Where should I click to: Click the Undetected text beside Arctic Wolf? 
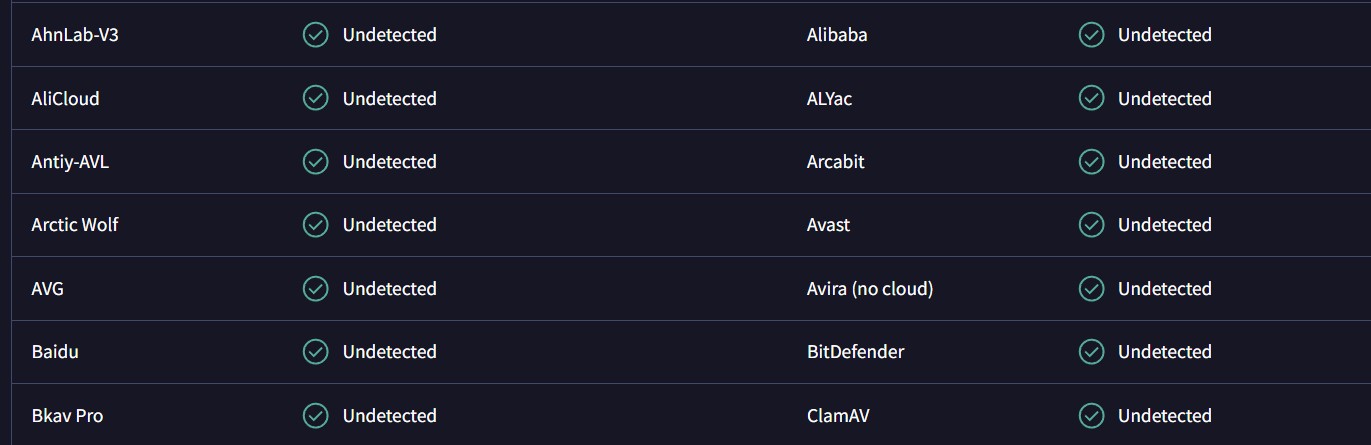click(x=390, y=225)
